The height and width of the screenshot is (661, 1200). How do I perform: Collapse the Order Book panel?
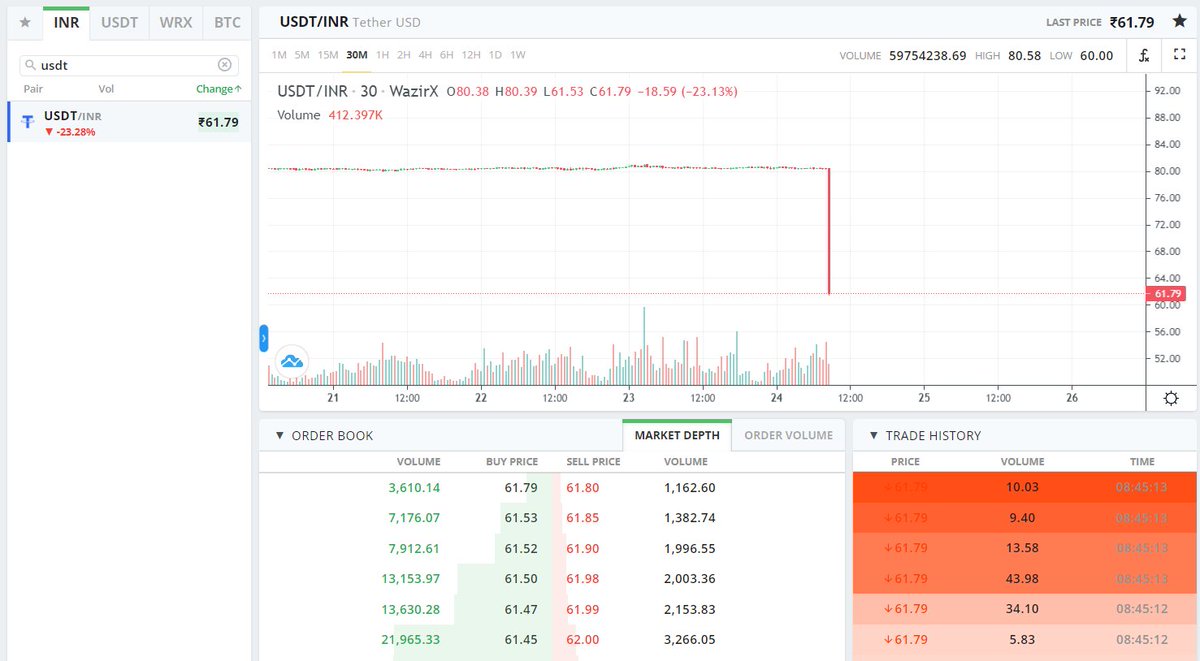(x=281, y=435)
